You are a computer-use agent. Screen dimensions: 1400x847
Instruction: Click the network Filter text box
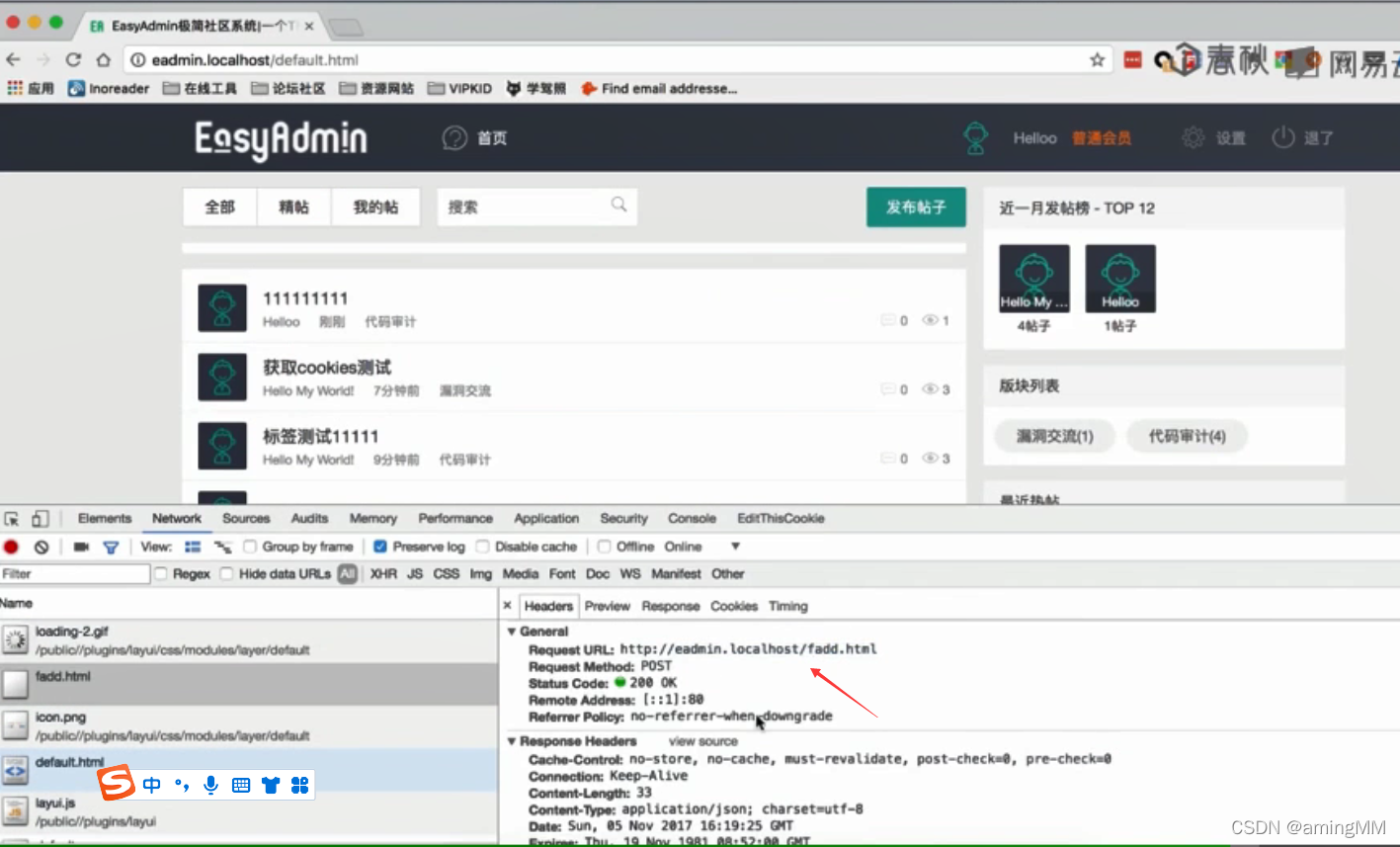click(x=74, y=574)
